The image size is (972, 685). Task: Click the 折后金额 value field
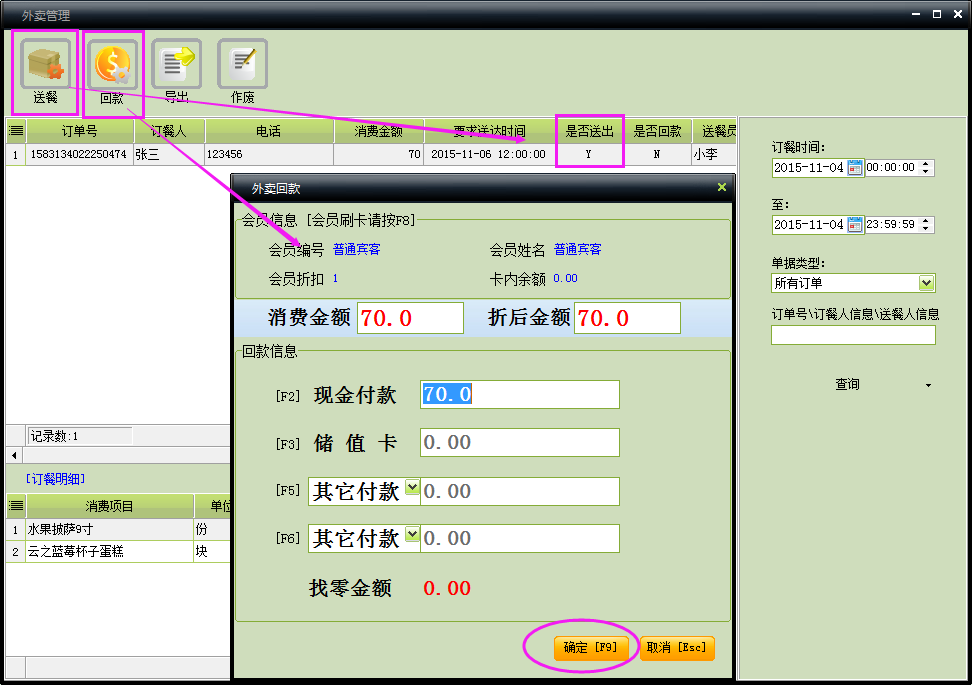pyautogui.click(x=627, y=318)
